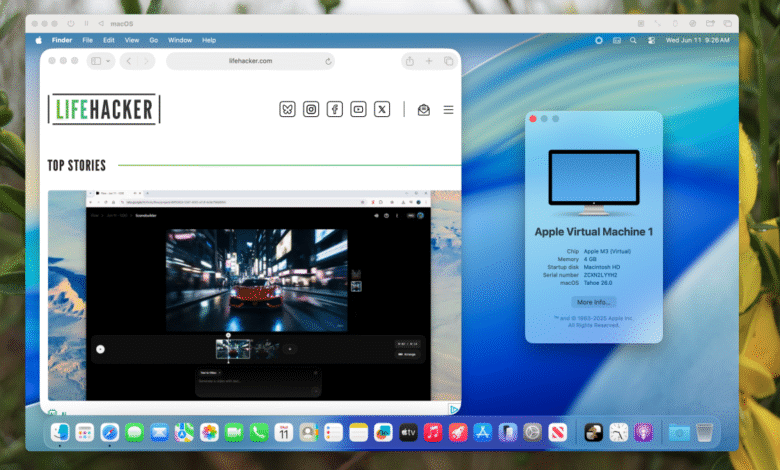The image size is (780, 470).
Task: Open the Go menu
Action: coord(154,40)
